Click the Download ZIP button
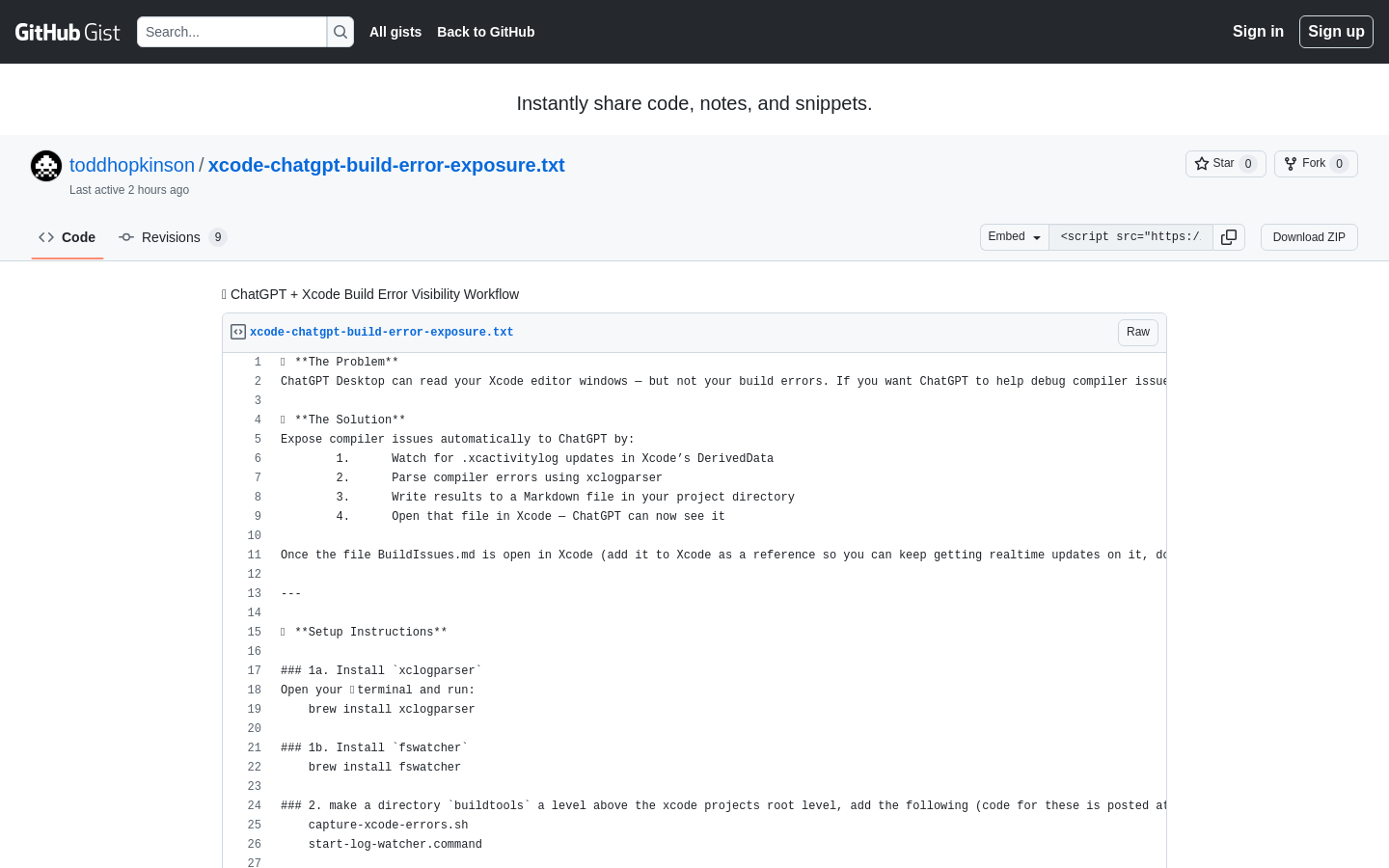Screen dimensions: 1389x868 pos(1309,237)
